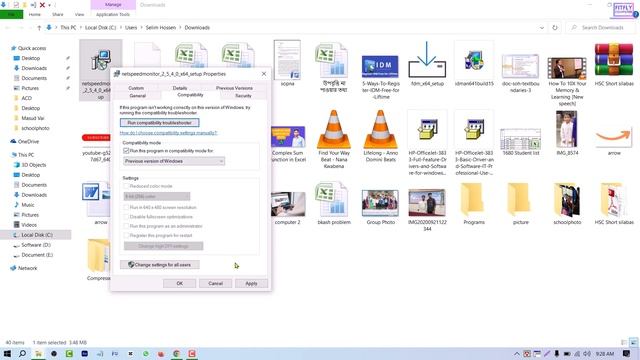Select the arrow Word document
This screenshot has height=360, width=640.
[x=96, y=199]
